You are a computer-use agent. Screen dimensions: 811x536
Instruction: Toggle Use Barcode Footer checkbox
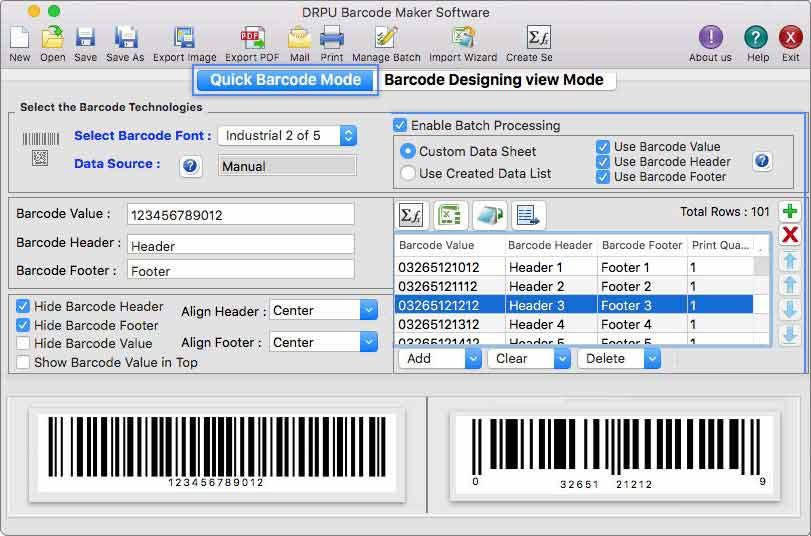tap(603, 177)
